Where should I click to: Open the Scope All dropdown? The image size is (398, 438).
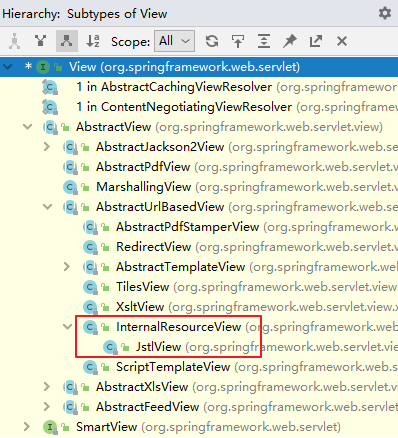click(174, 41)
